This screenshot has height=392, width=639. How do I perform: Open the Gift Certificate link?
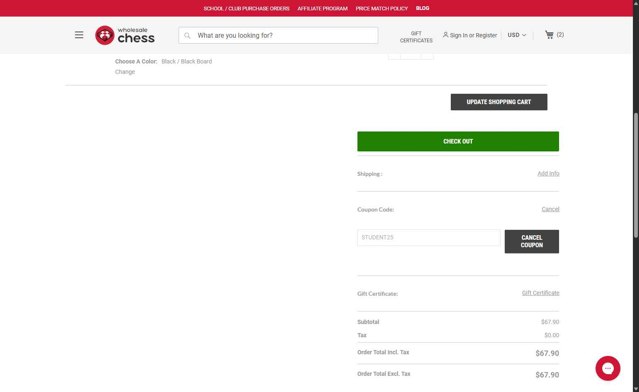coord(540,293)
